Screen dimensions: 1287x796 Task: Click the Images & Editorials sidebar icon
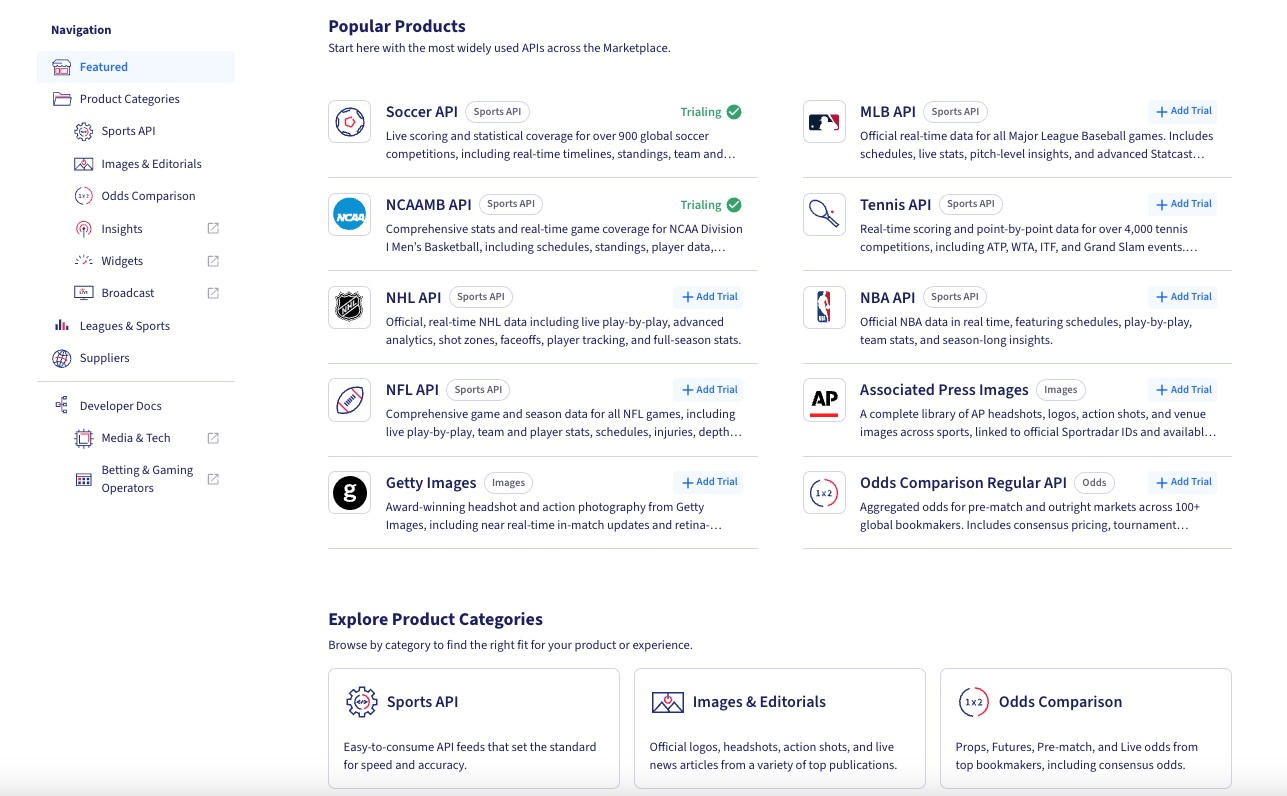[84, 164]
